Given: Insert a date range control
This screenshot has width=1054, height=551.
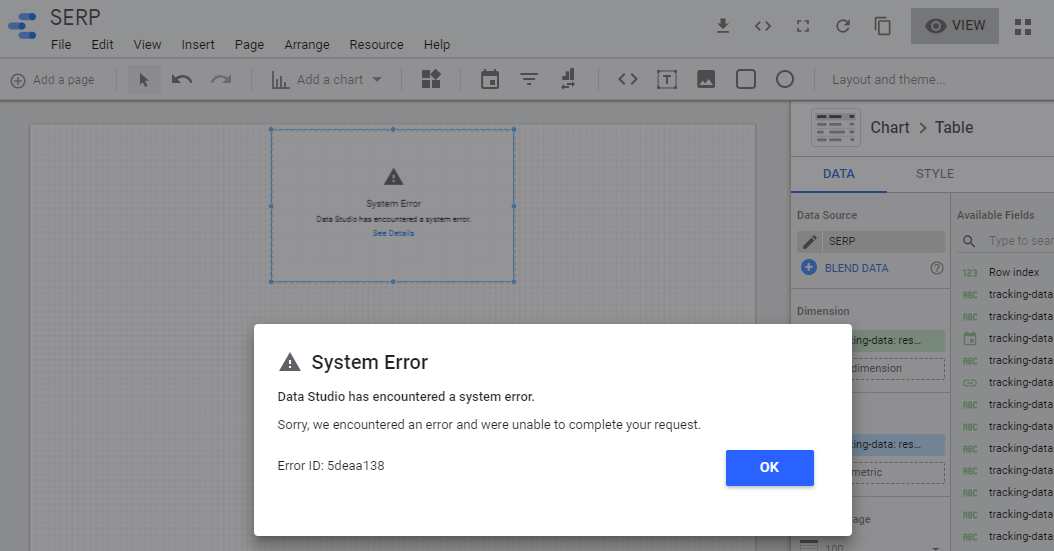Looking at the screenshot, I should (489, 80).
